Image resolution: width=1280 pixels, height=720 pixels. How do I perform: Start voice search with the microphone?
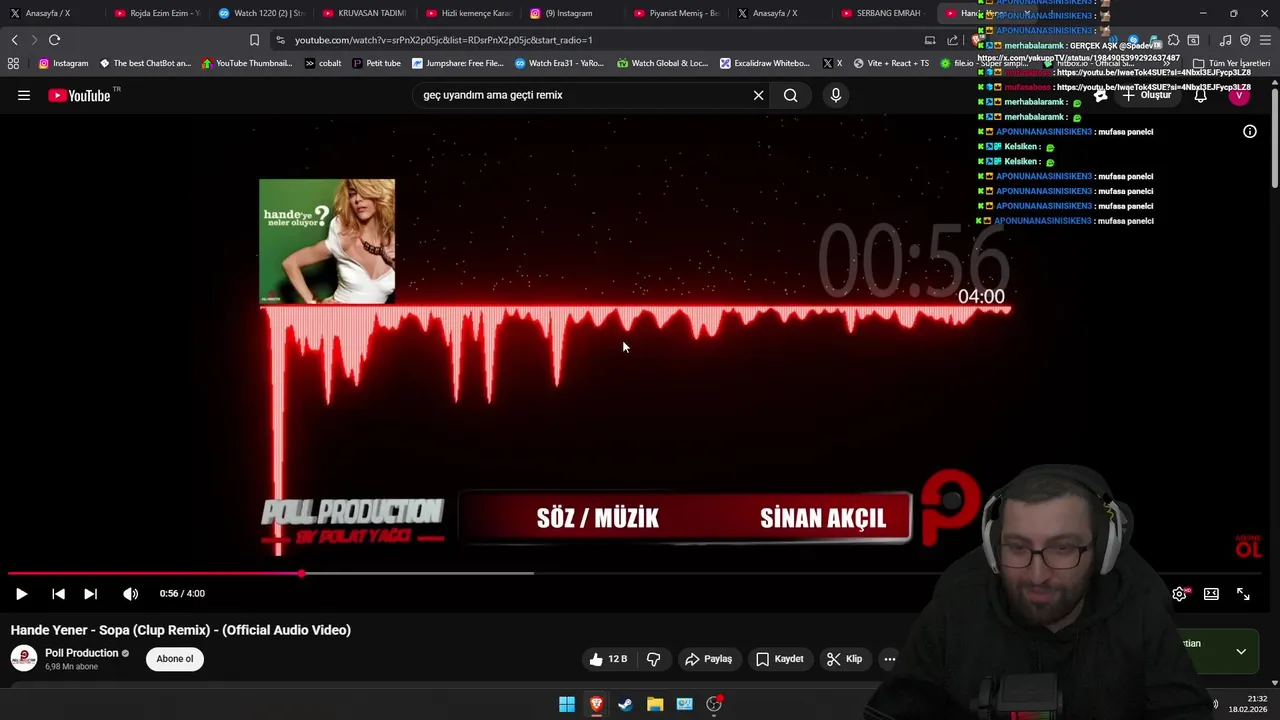(x=836, y=95)
